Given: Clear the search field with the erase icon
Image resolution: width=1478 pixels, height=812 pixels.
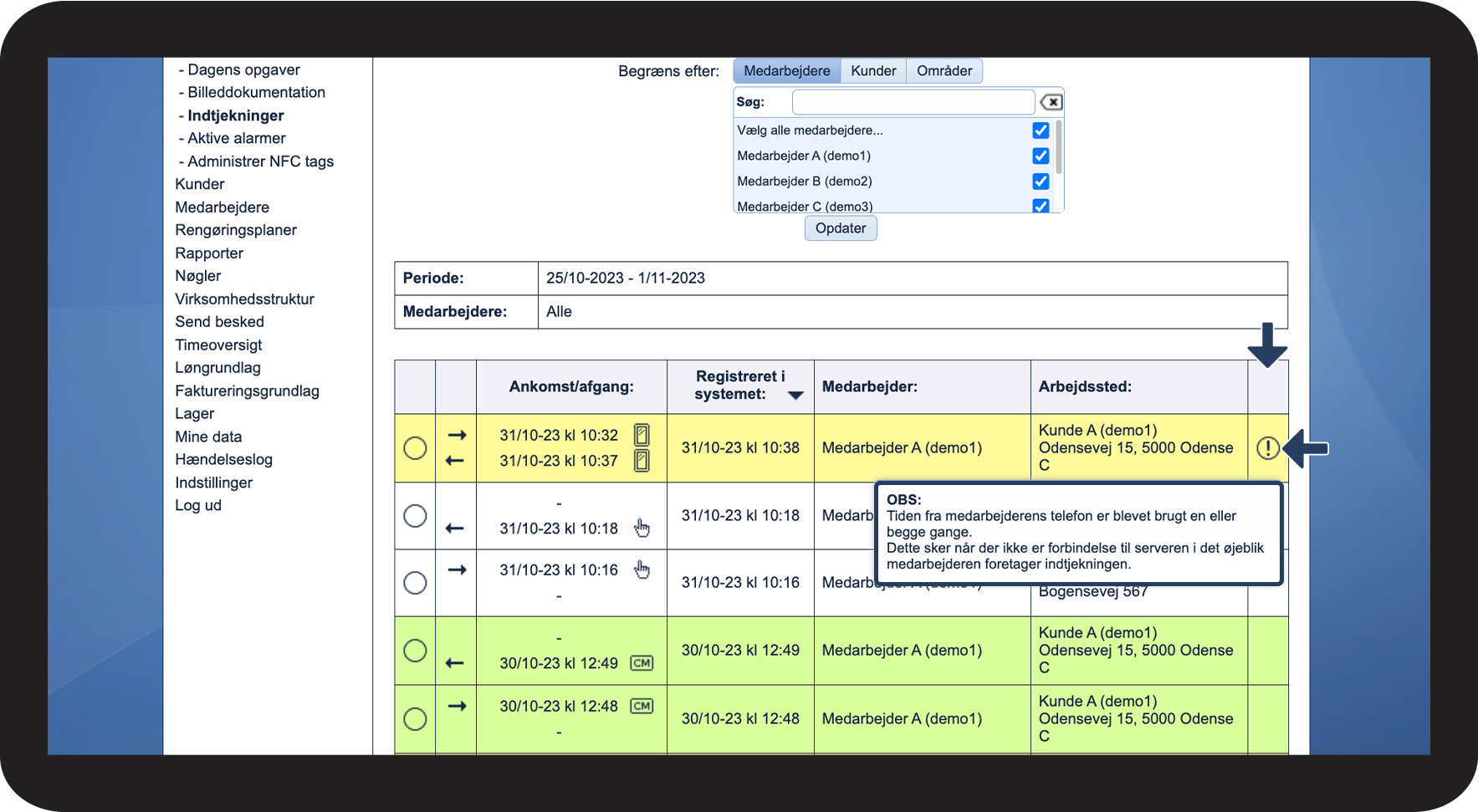Looking at the screenshot, I should point(1051,102).
